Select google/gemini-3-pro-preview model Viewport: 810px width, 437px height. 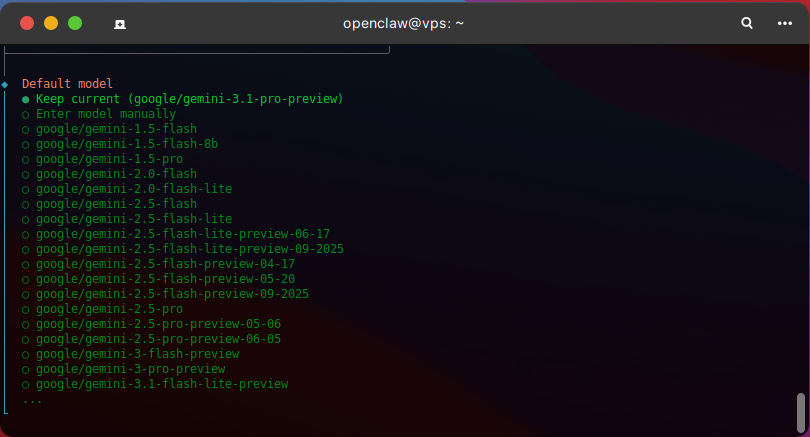130,369
